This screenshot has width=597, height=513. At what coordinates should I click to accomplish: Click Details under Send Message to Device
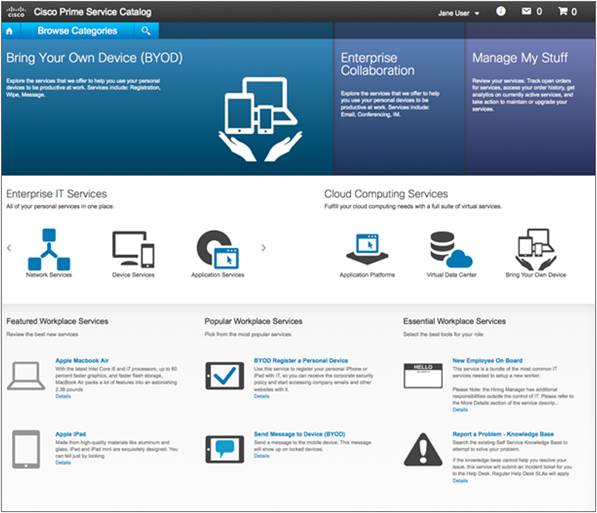pyautogui.click(x=262, y=455)
